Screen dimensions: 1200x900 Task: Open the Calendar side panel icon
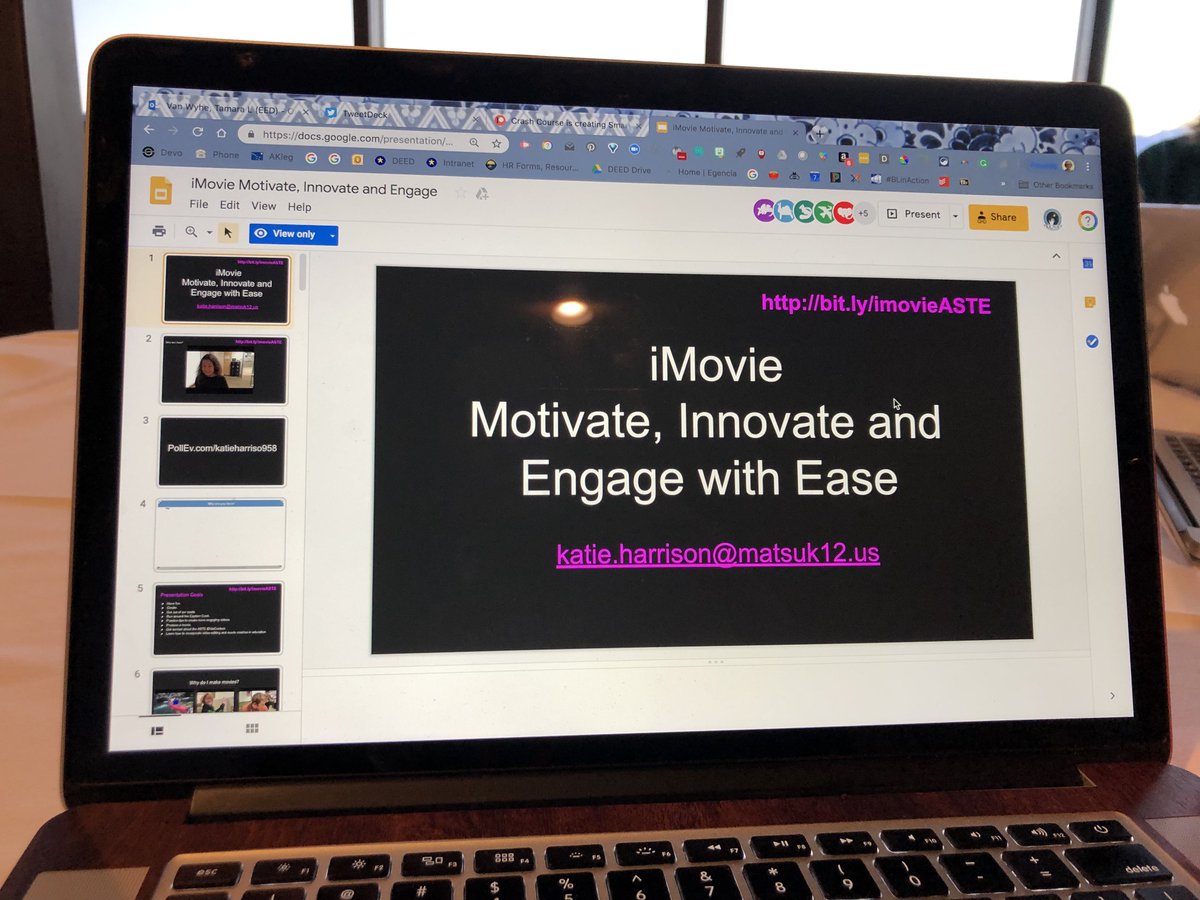click(1088, 263)
